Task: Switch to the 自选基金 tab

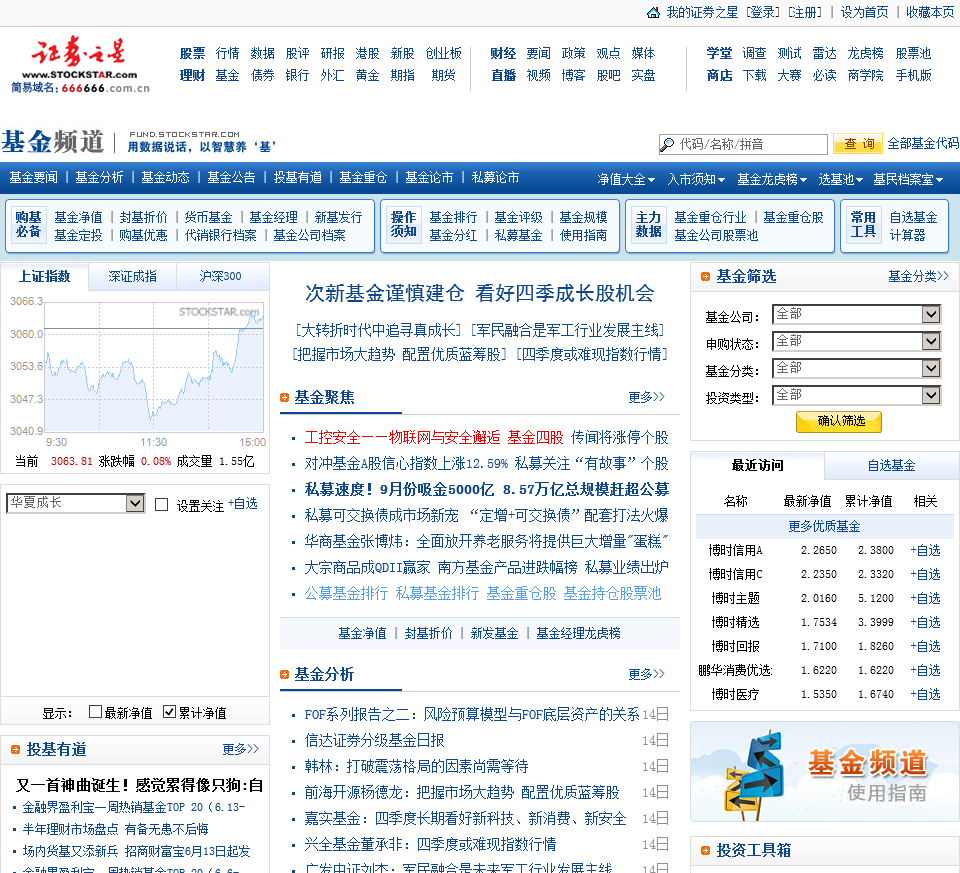Action: [x=891, y=466]
